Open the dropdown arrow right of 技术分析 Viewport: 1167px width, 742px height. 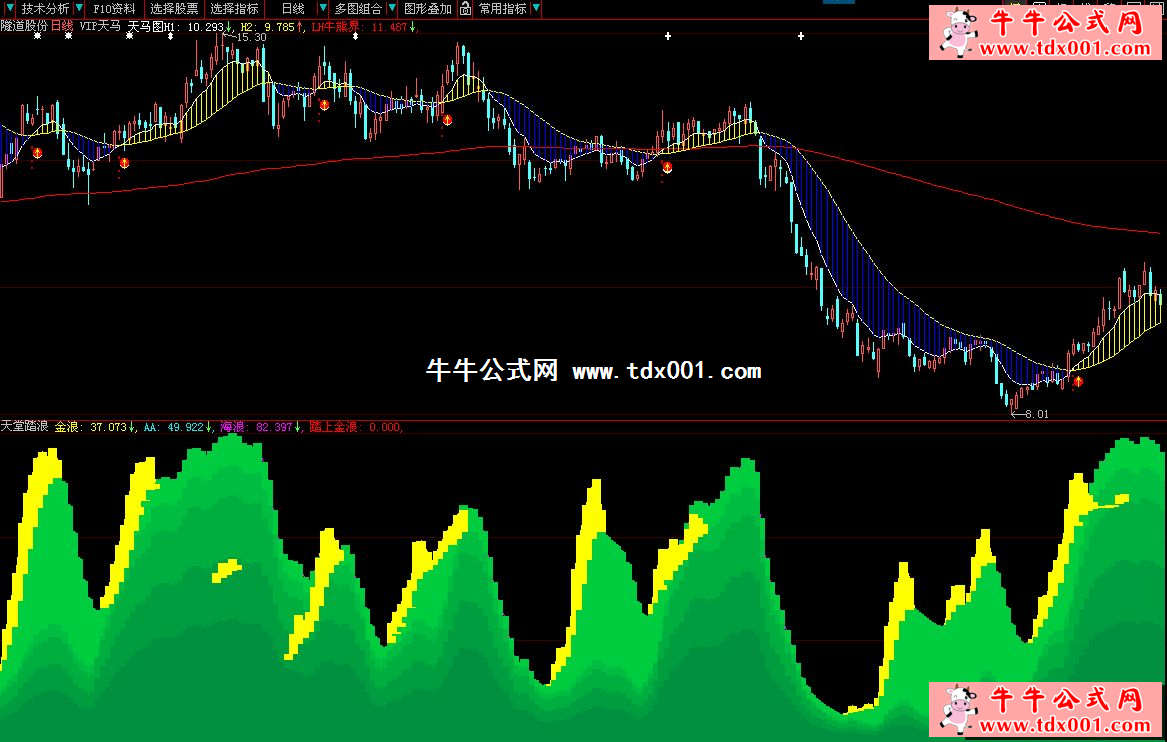[79, 9]
